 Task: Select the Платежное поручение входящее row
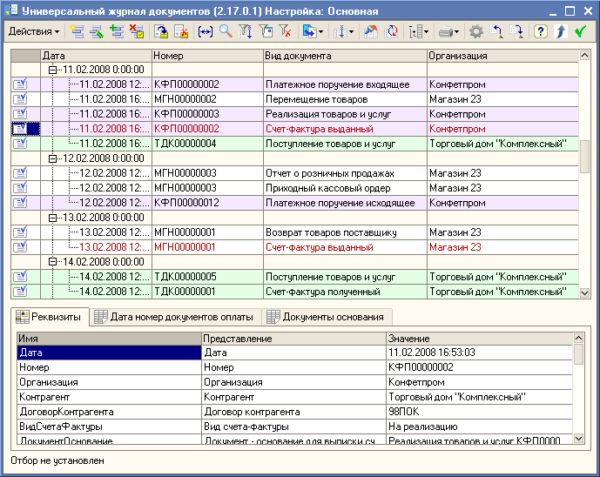pyautogui.click(x=295, y=84)
